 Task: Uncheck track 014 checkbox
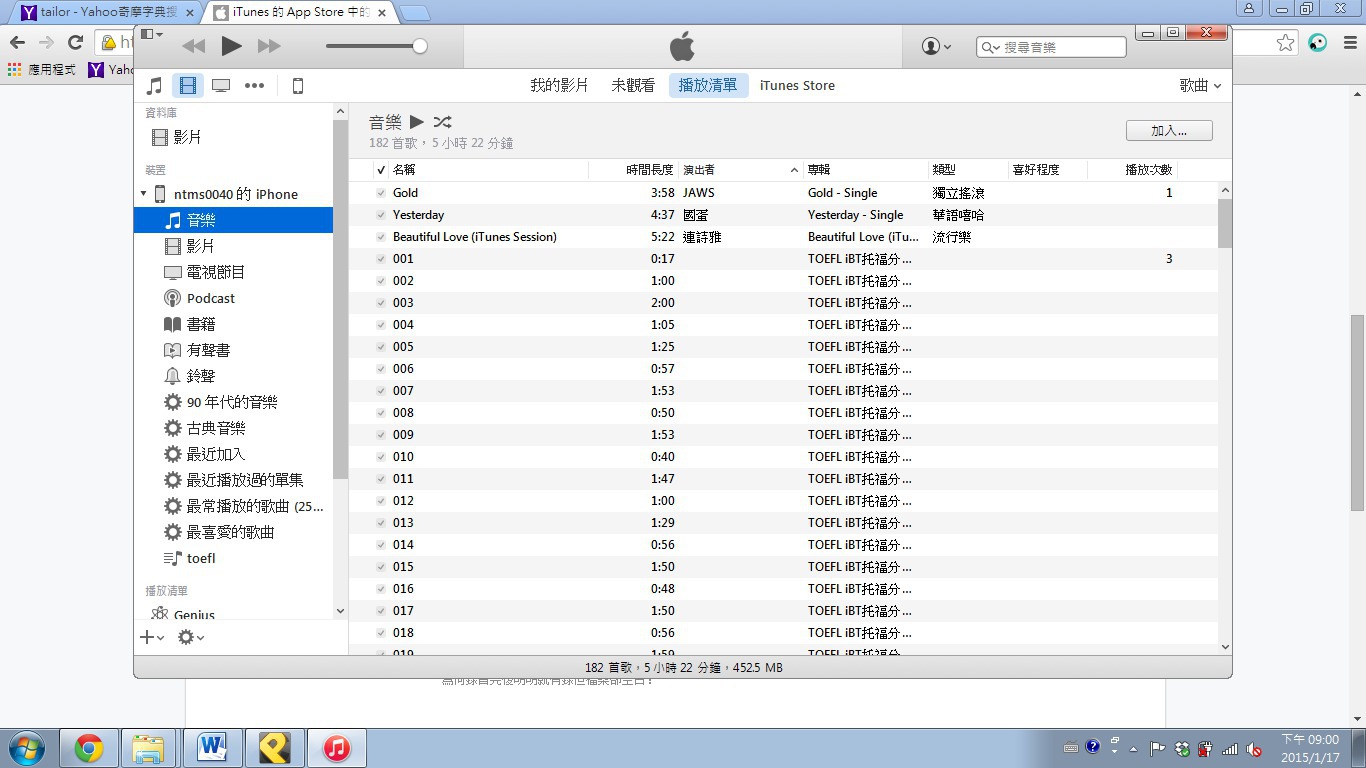coord(380,545)
